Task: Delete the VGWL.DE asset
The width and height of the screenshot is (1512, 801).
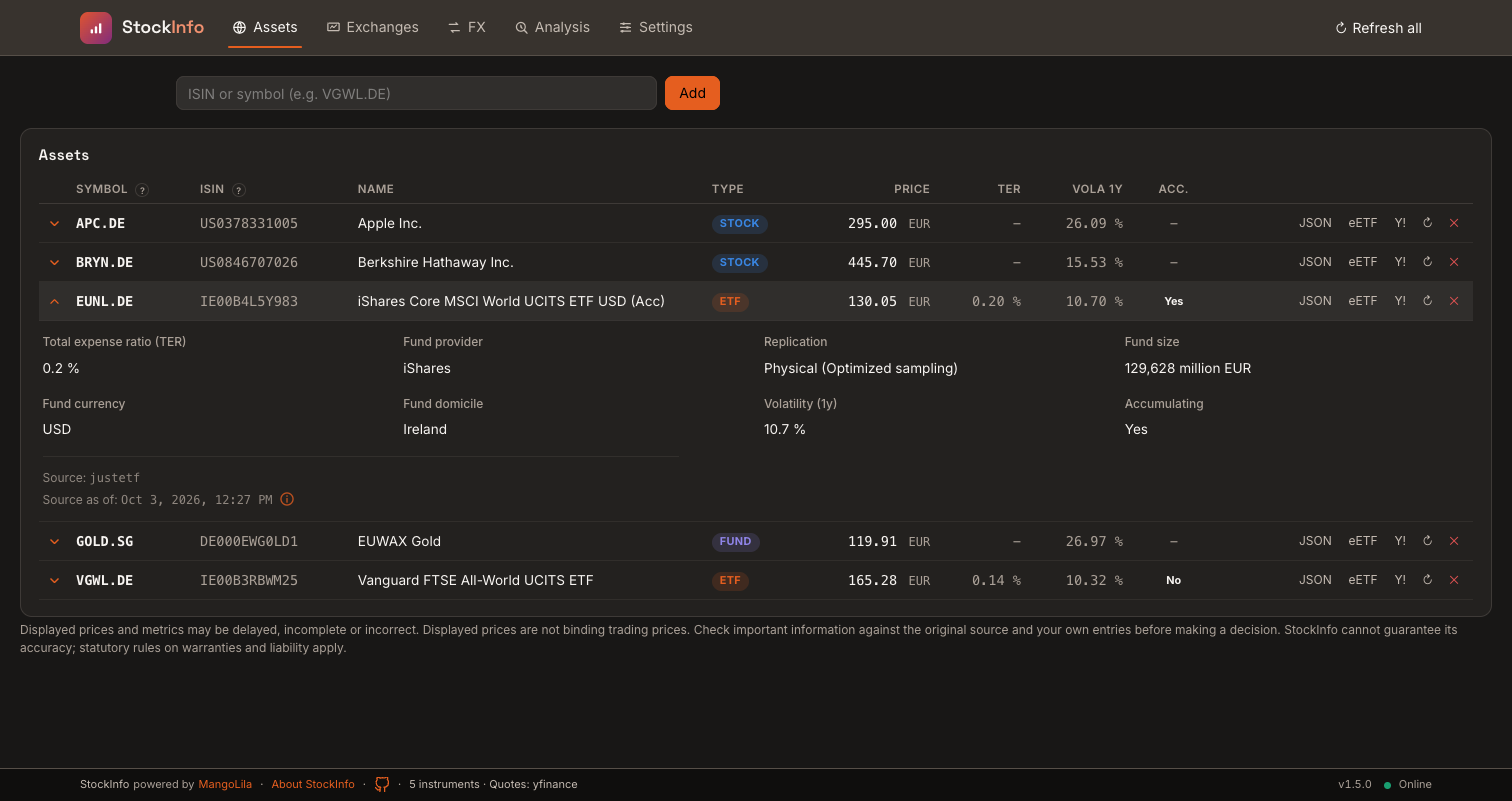Action: (1454, 580)
